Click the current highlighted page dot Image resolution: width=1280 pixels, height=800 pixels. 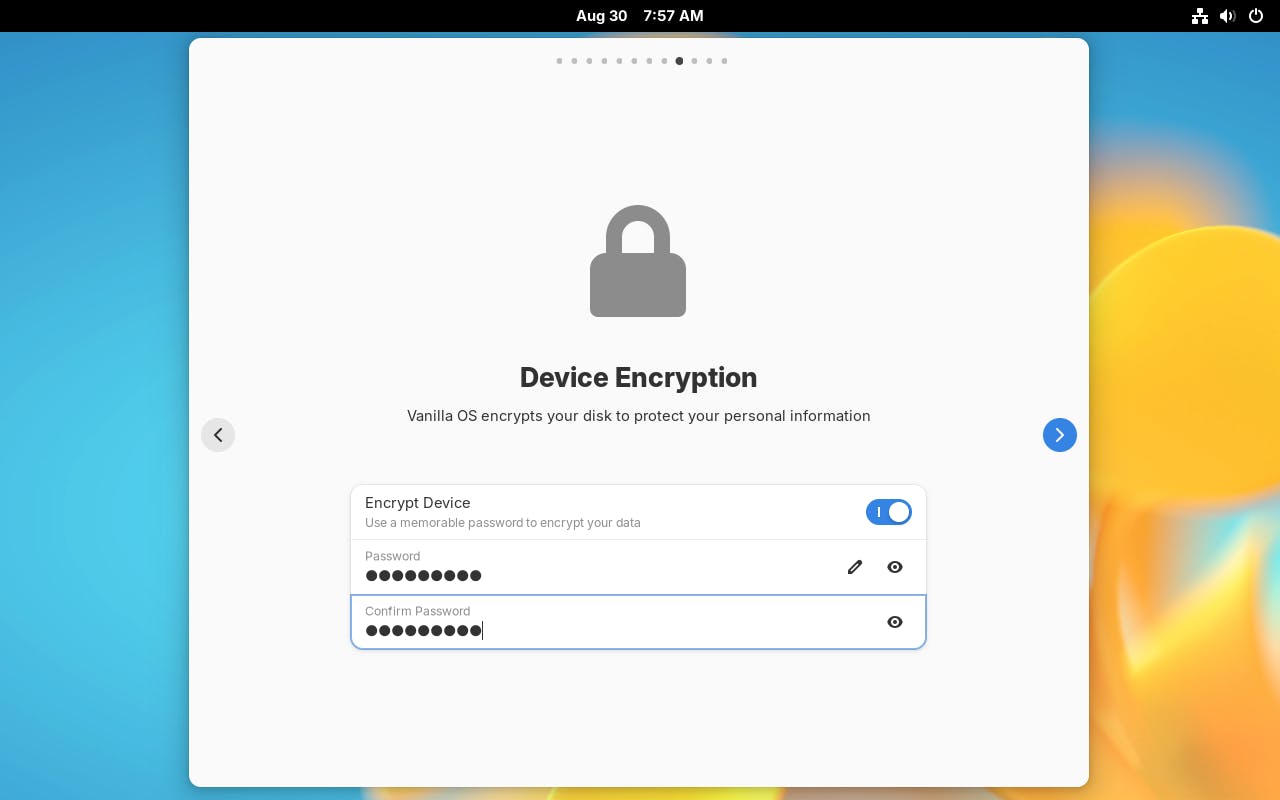click(x=679, y=61)
